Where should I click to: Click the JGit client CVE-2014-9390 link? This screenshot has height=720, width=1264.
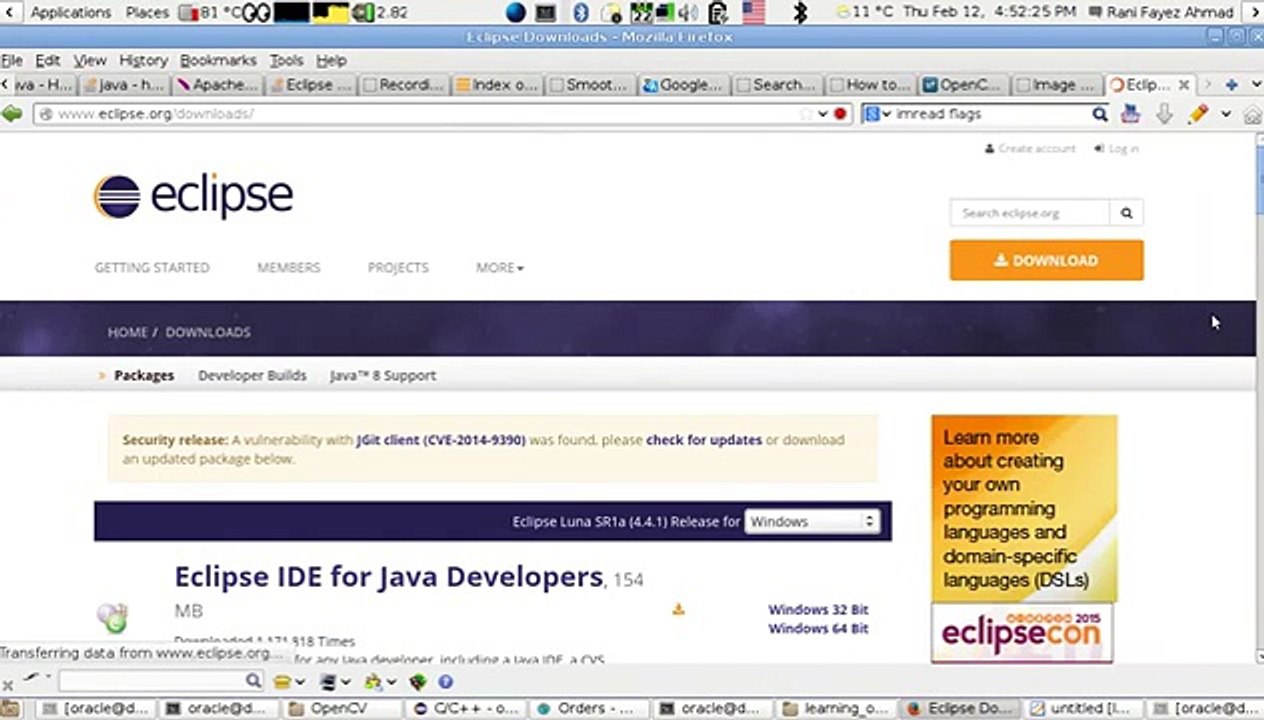[441, 439]
